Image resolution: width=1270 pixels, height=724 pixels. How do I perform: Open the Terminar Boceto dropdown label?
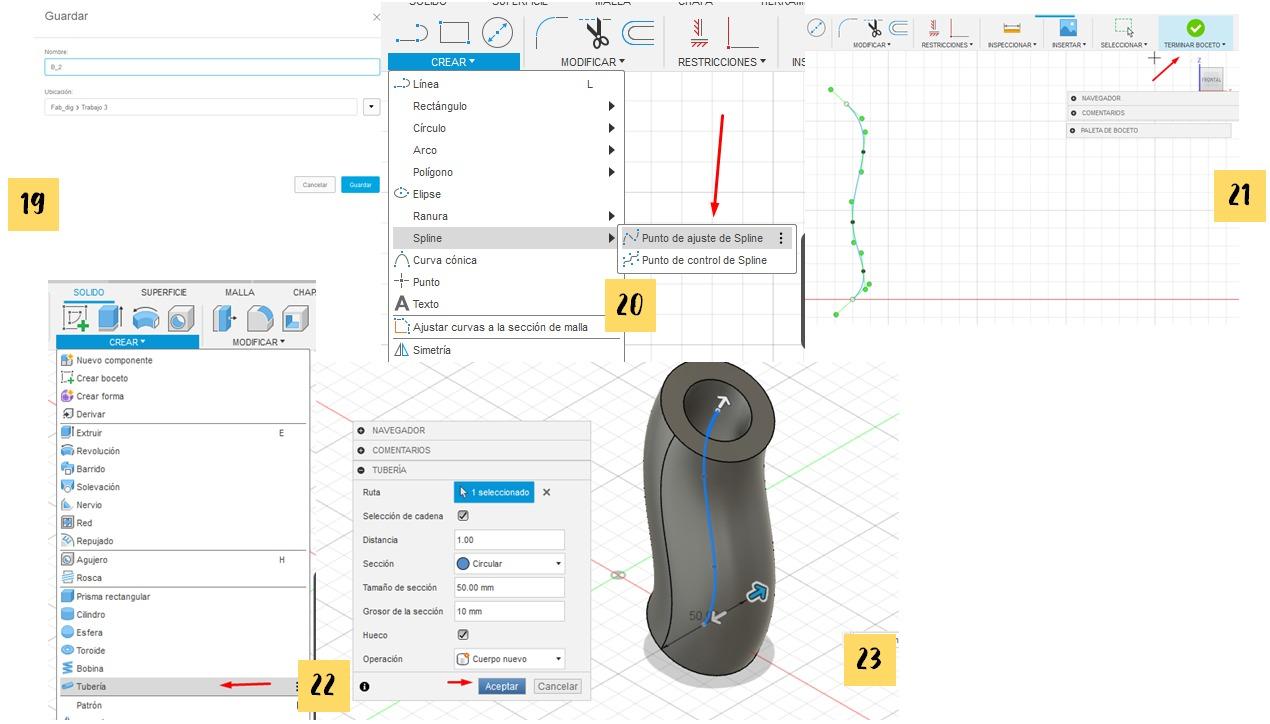1196,45
